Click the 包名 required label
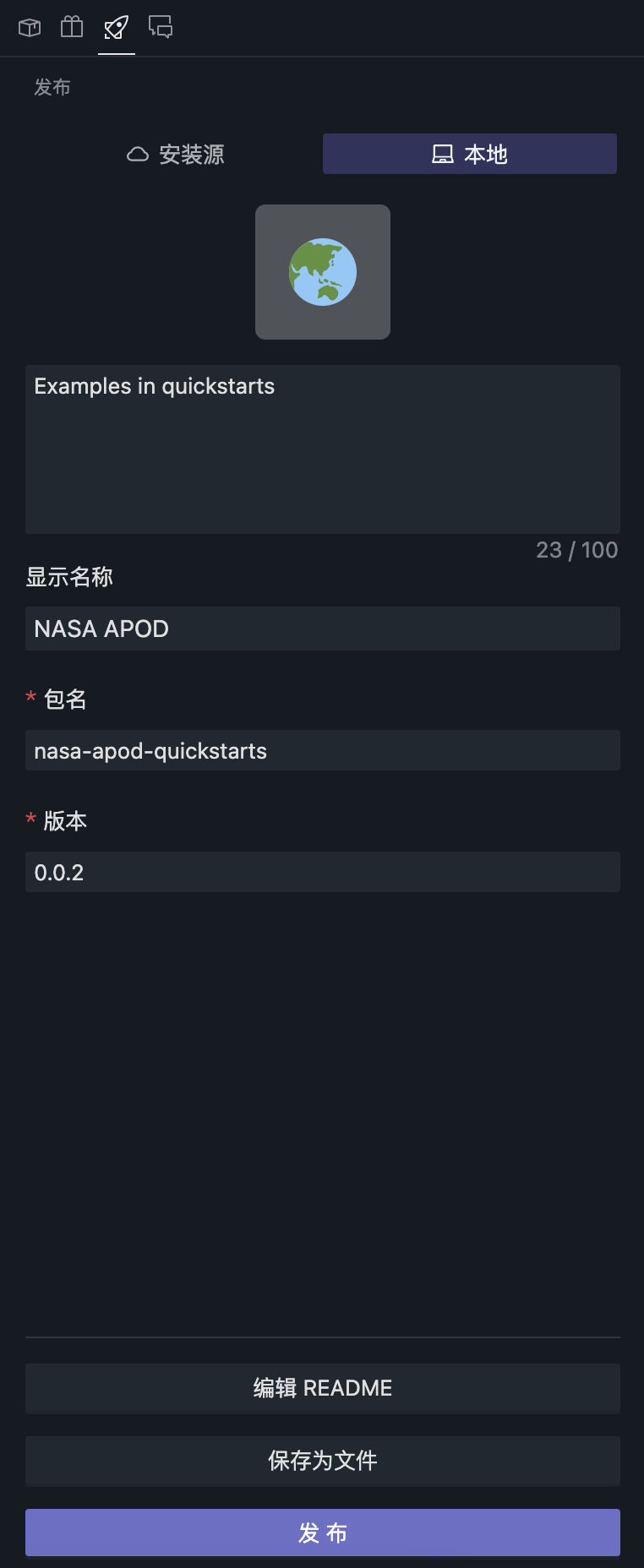 [x=65, y=699]
